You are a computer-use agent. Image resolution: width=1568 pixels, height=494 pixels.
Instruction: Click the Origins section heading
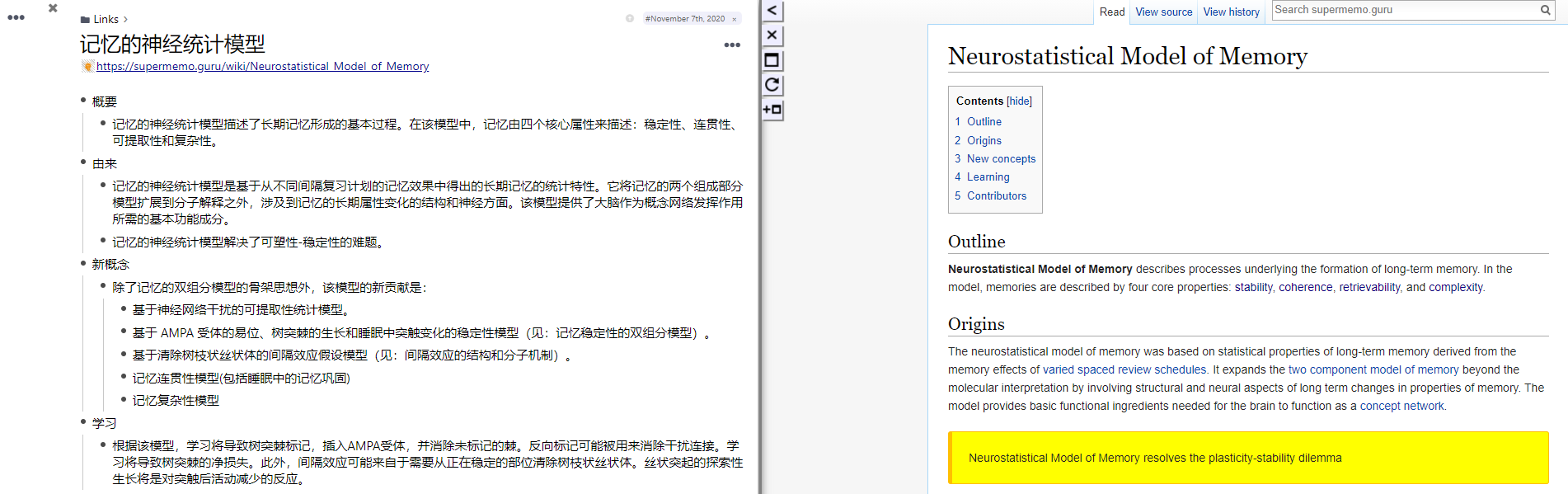coord(976,324)
